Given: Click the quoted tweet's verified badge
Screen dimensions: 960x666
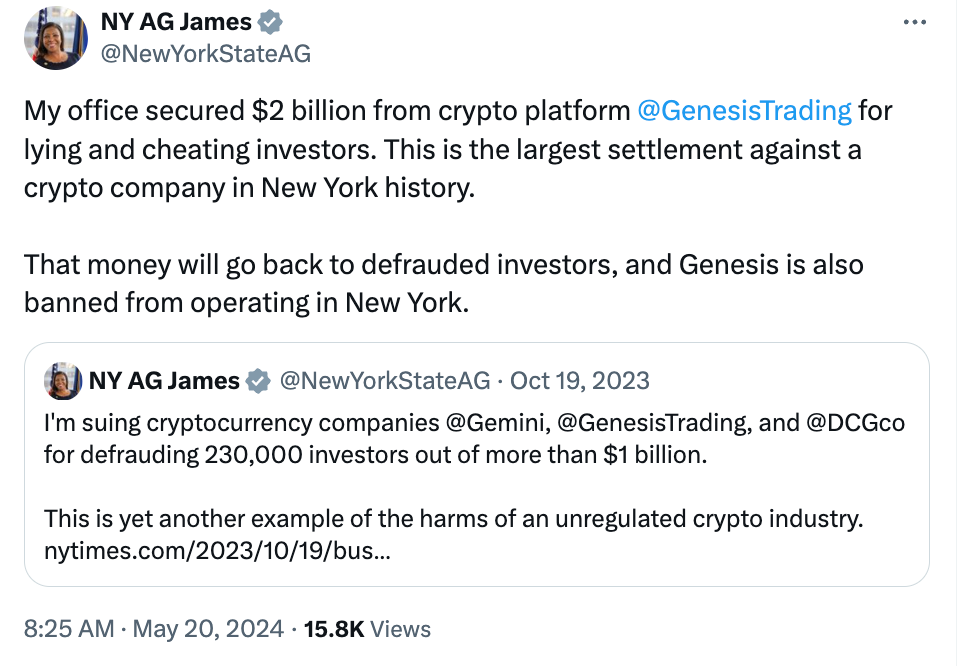Looking at the screenshot, I should pos(258,381).
